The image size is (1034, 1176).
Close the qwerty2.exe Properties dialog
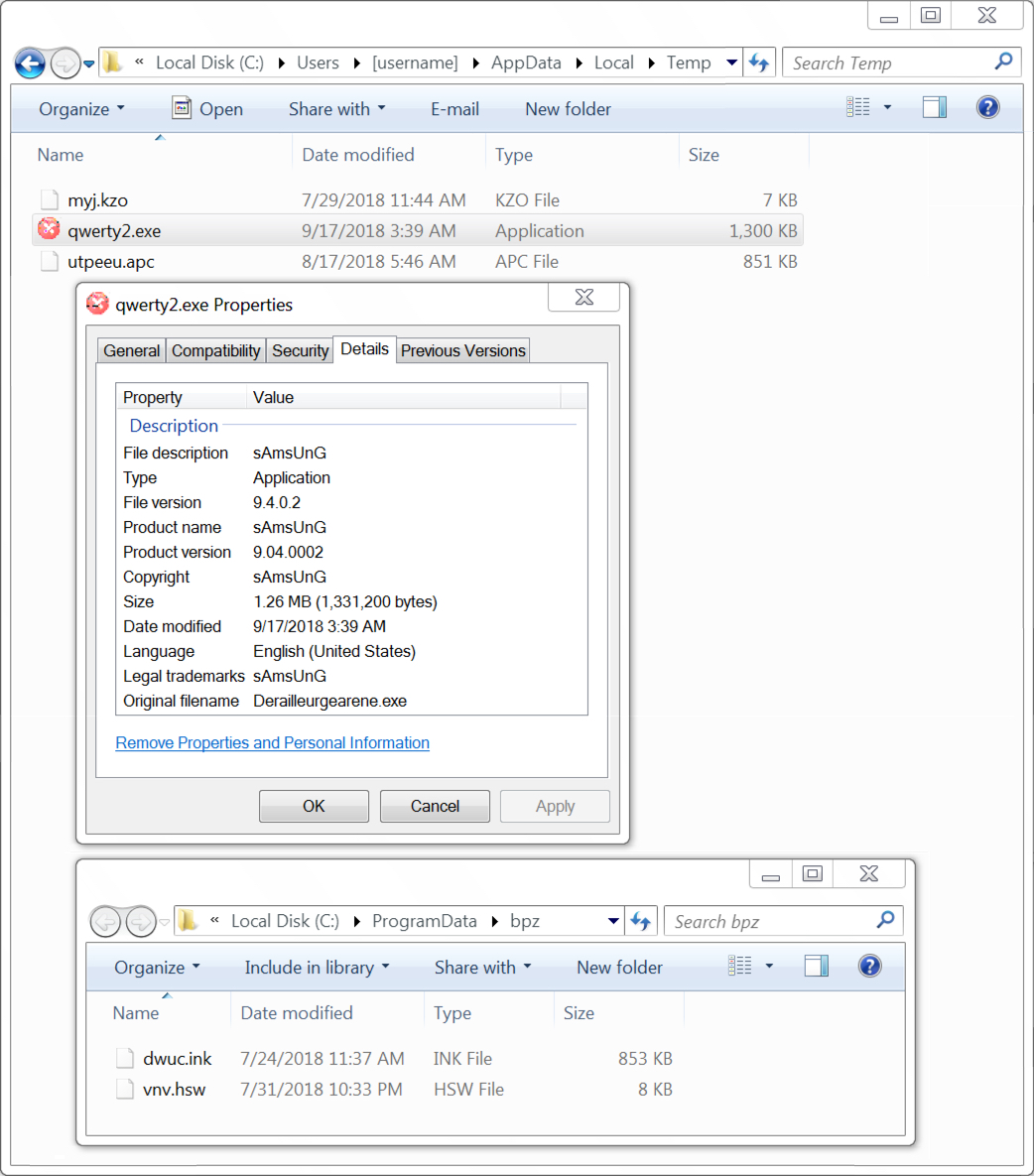[x=584, y=297]
